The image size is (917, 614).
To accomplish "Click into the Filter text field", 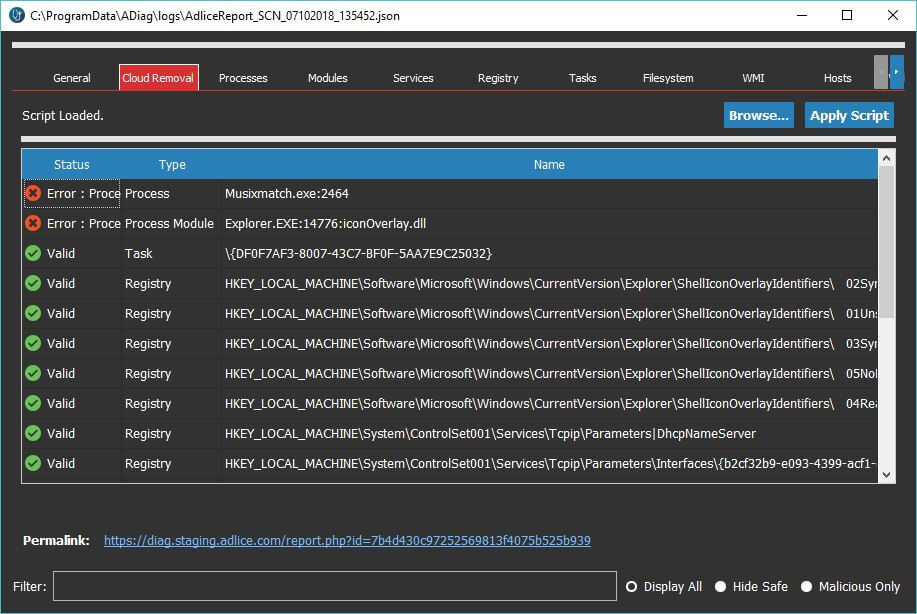I will pyautogui.click(x=334, y=586).
